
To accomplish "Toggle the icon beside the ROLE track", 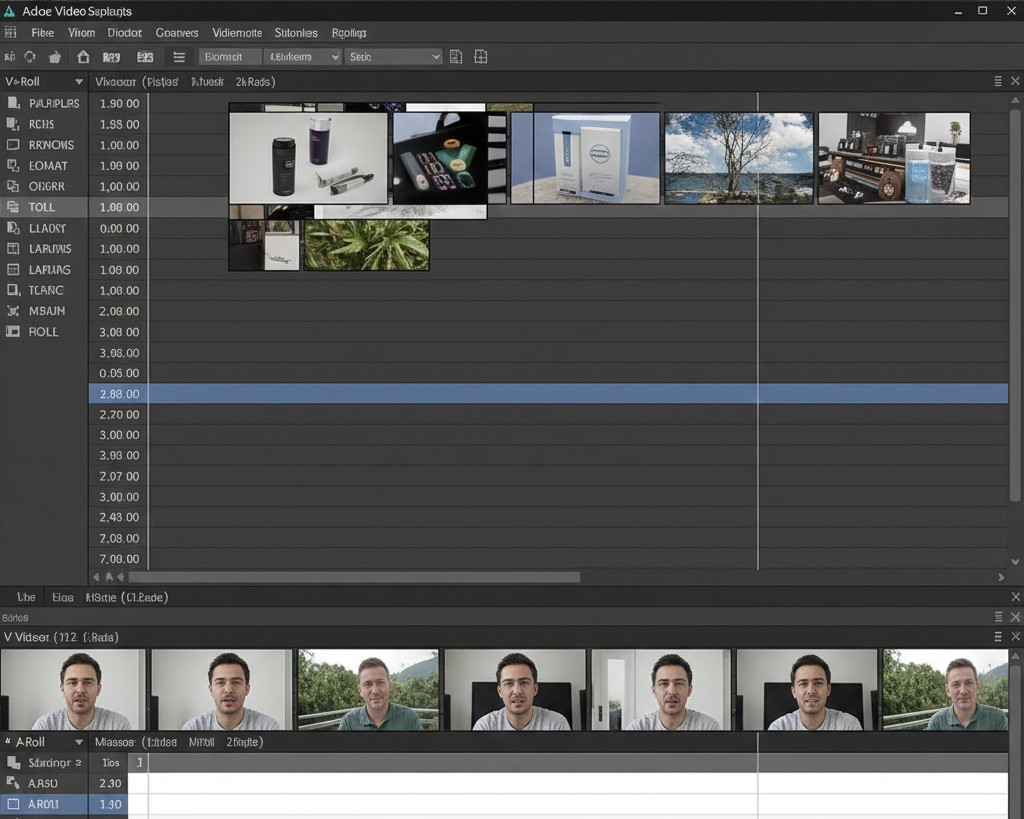I will coord(13,332).
